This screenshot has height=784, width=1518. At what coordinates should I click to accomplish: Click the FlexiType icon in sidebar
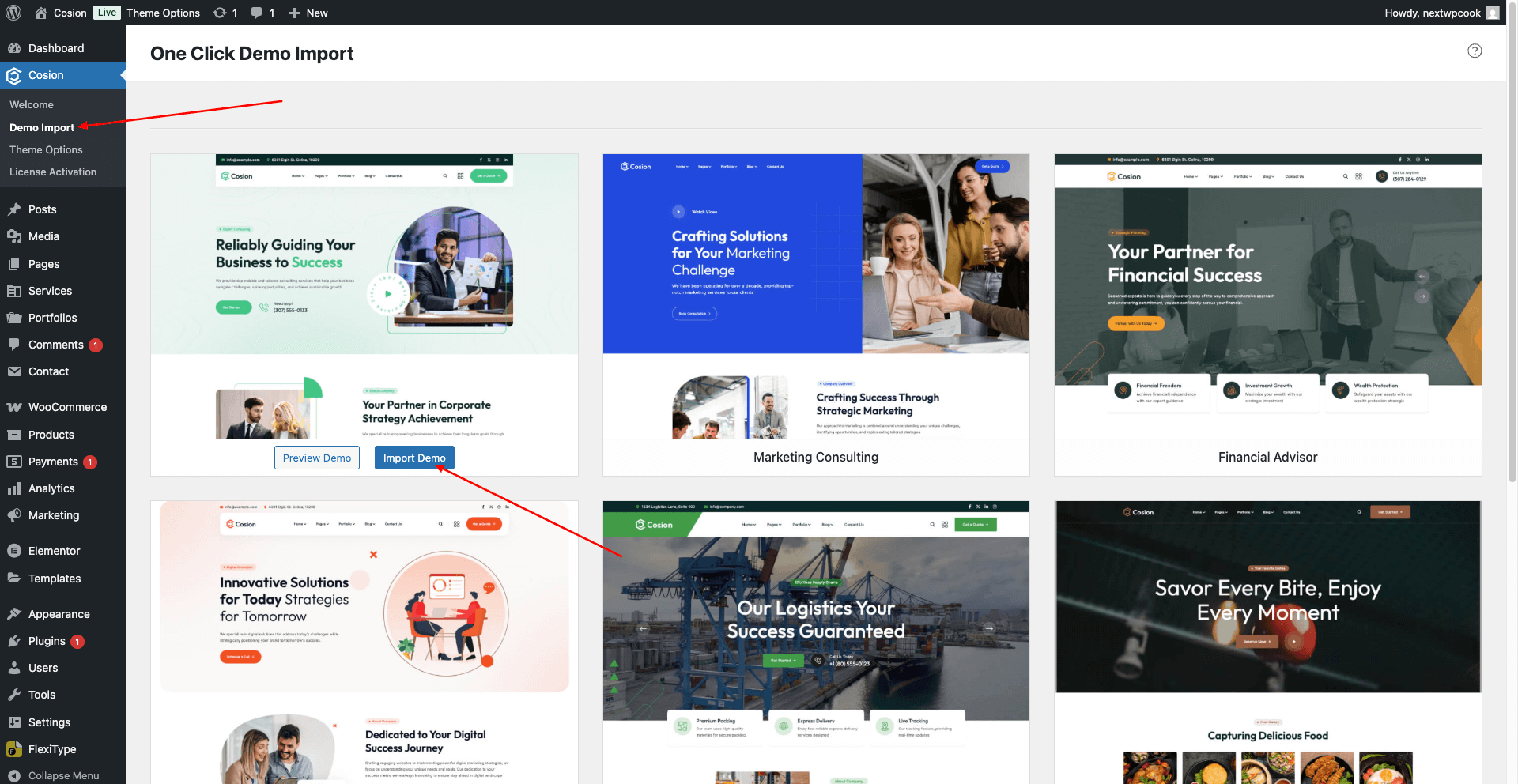(x=14, y=749)
